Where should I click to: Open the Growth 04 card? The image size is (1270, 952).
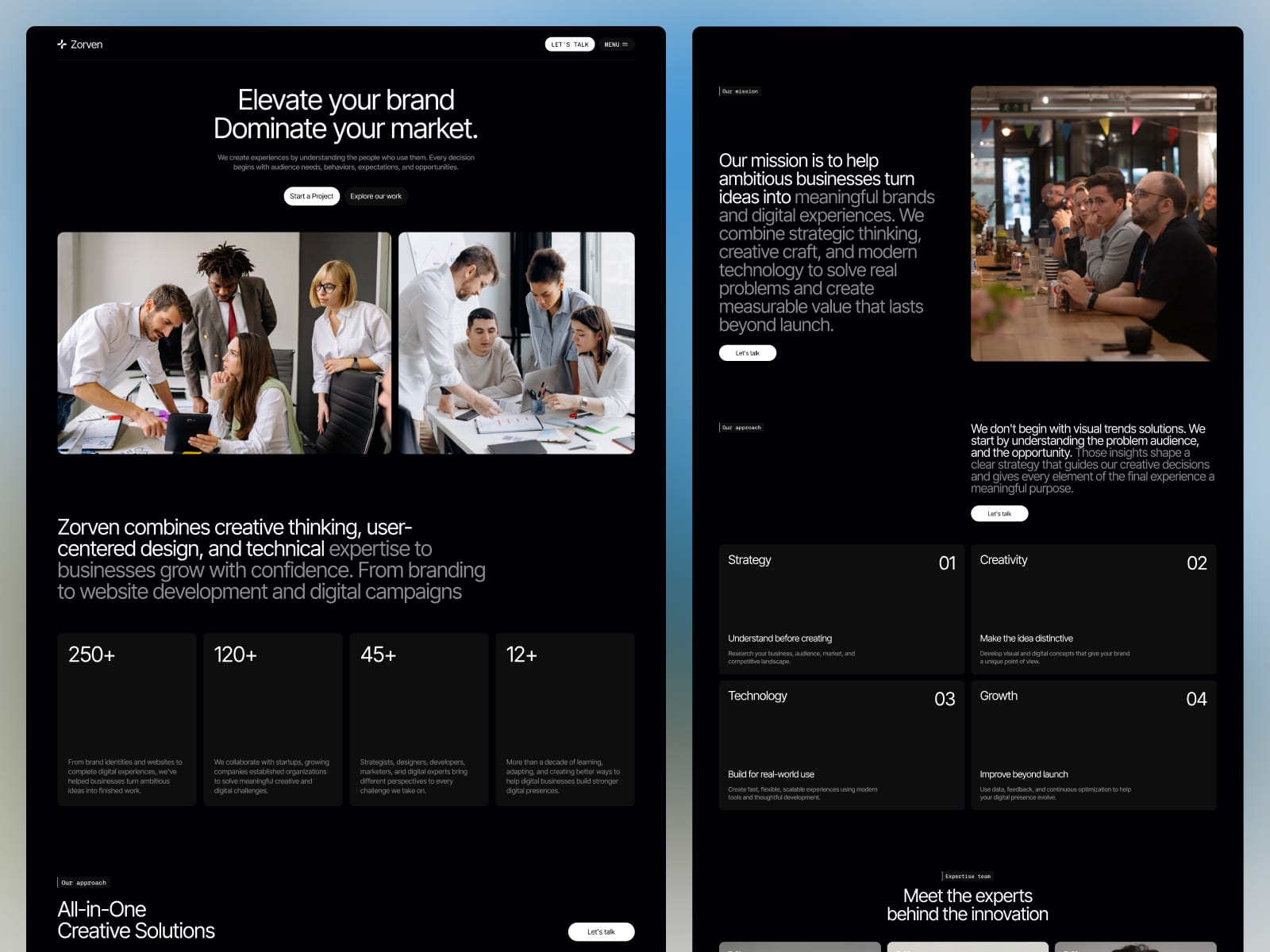(1094, 745)
